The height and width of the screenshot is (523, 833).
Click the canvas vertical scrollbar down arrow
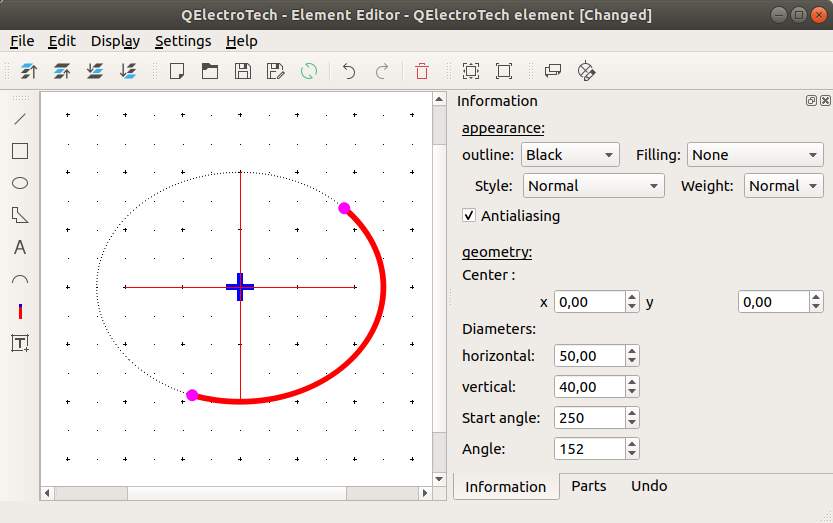pyautogui.click(x=439, y=479)
